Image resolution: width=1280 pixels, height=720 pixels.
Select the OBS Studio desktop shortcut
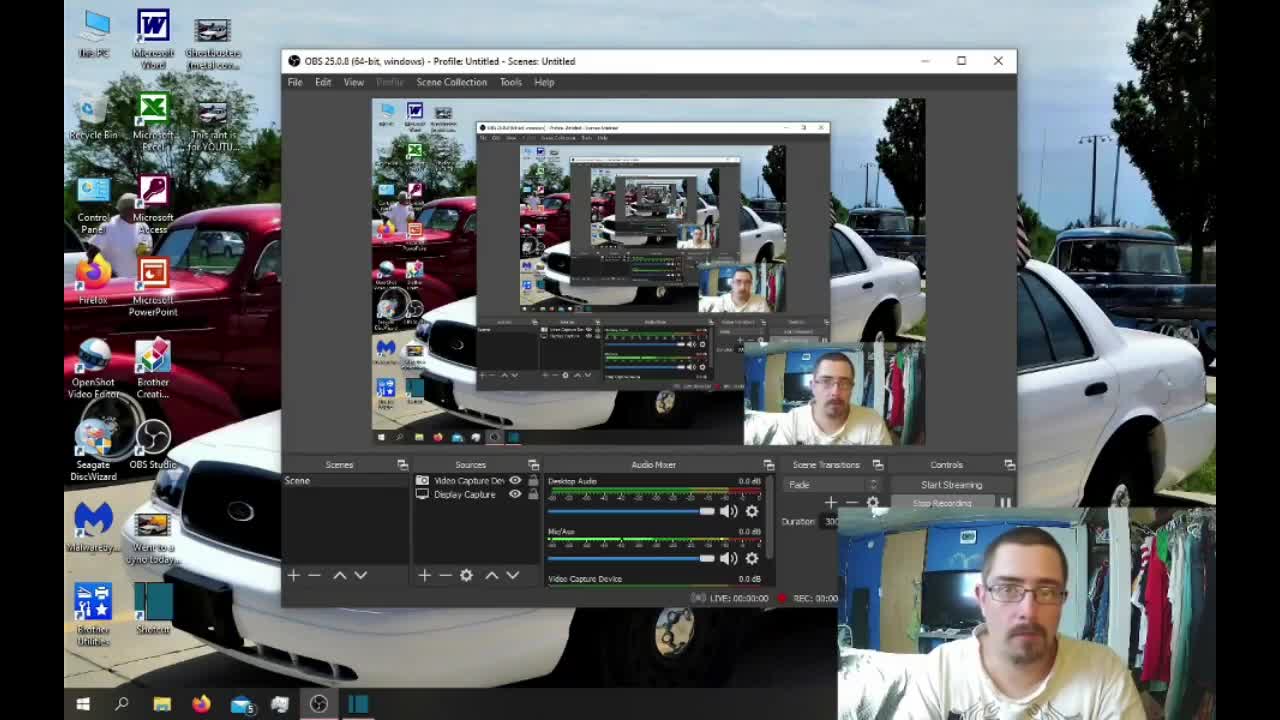(x=153, y=445)
